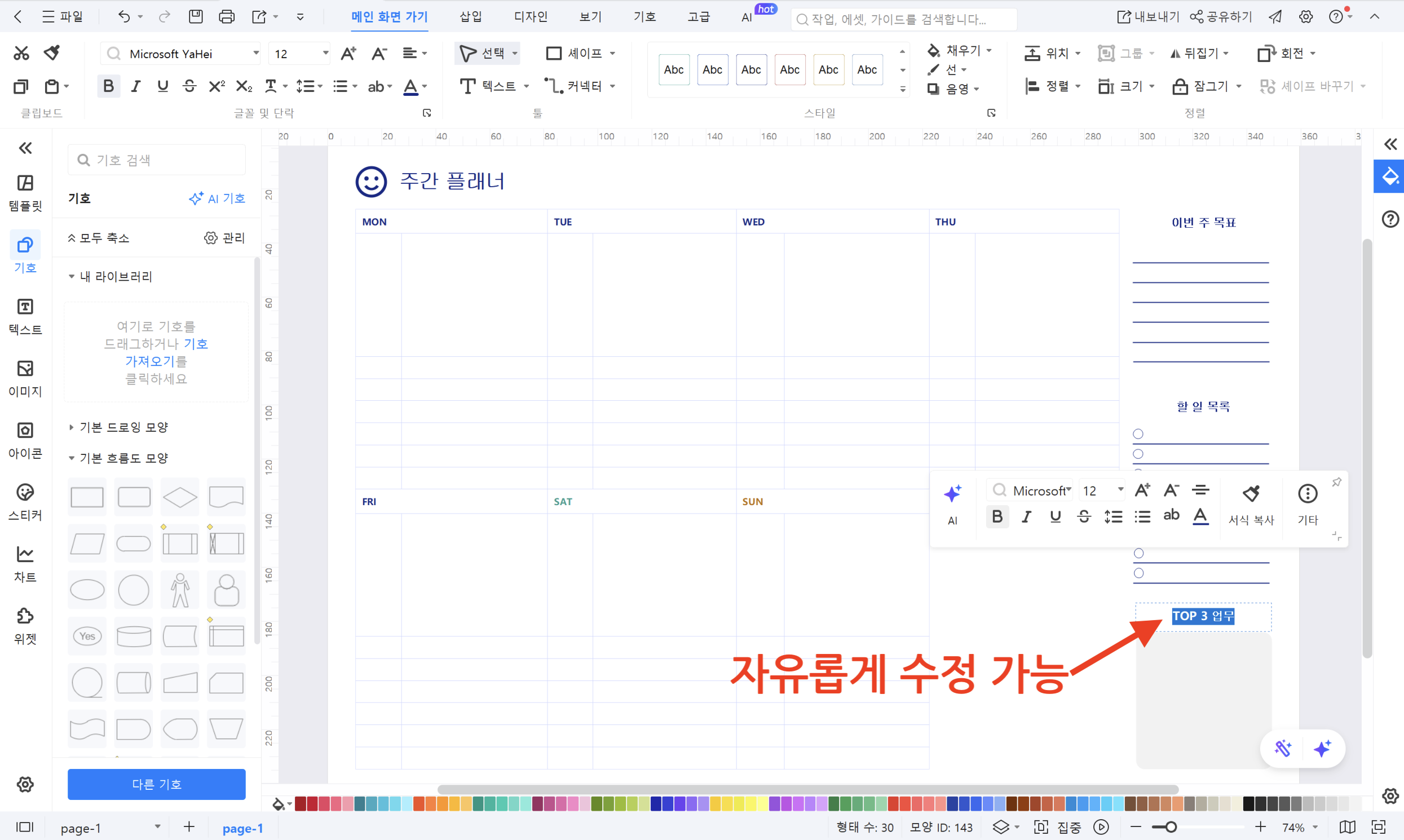Viewport: 1404px width, 840px height.
Task: Click the AI sparkle icon in floating toolbar
Action: 952,494
